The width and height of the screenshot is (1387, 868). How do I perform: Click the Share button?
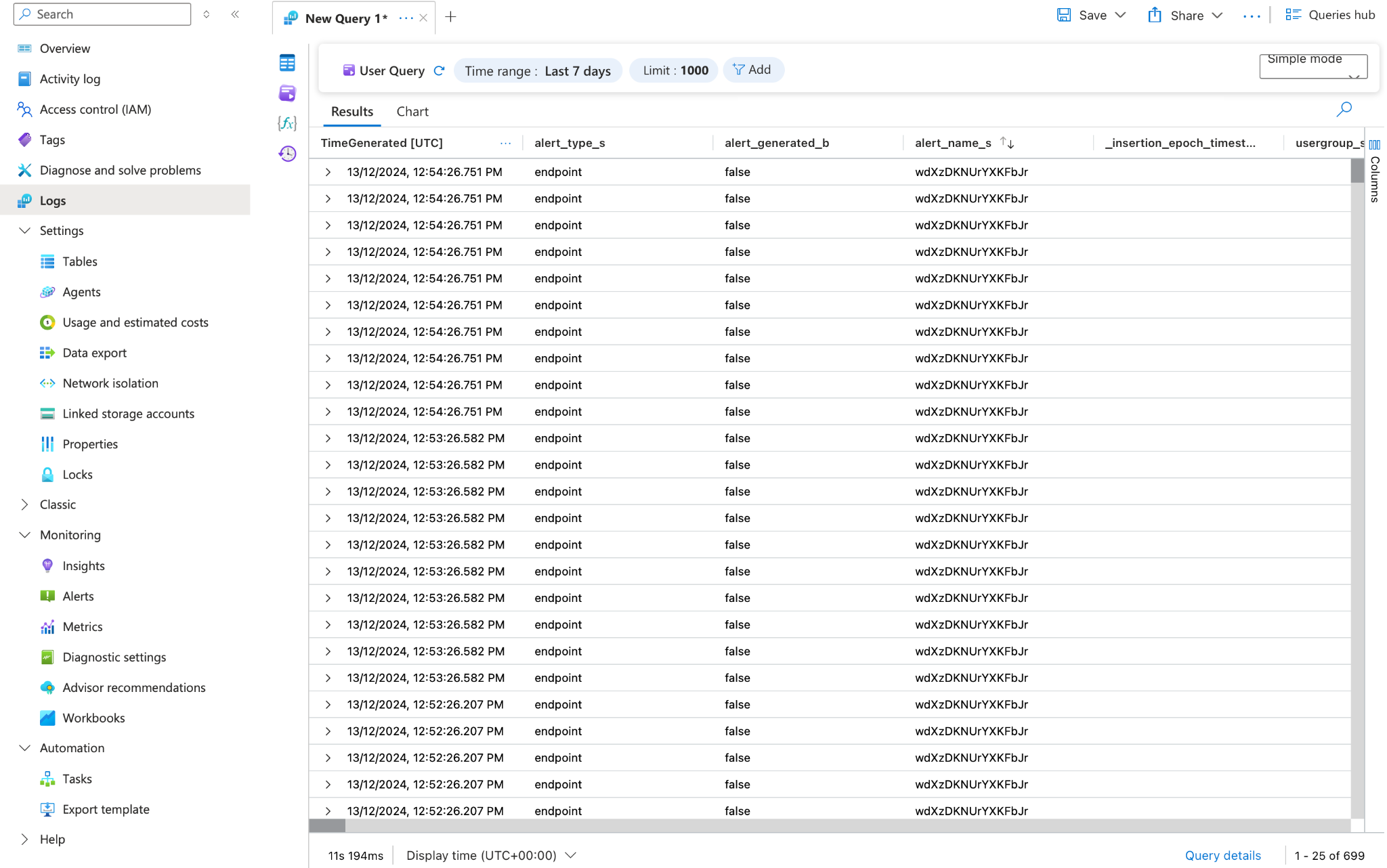tap(1176, 16)
